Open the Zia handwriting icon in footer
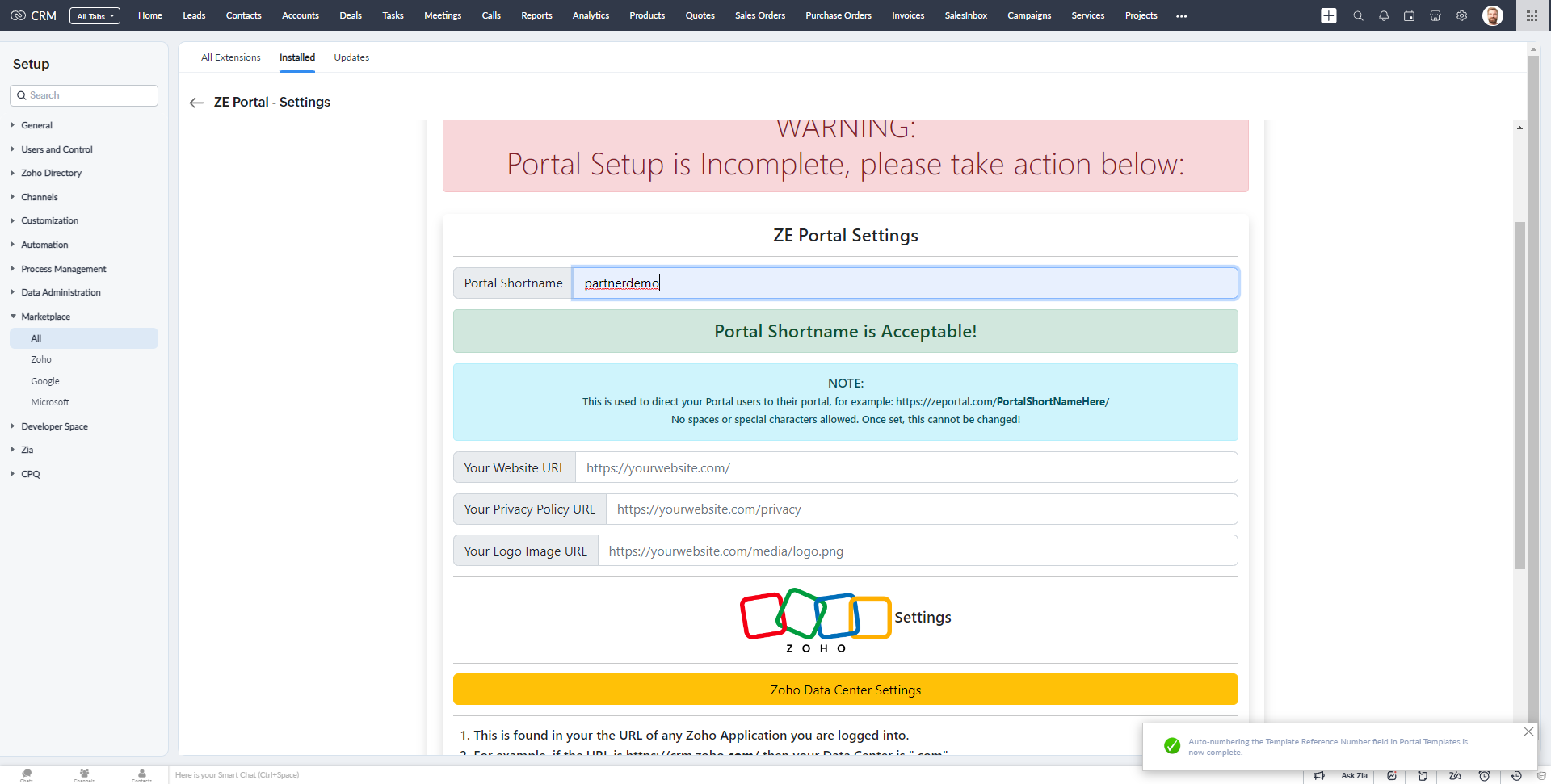1551x784 pixels. (x=1455, y=776)
